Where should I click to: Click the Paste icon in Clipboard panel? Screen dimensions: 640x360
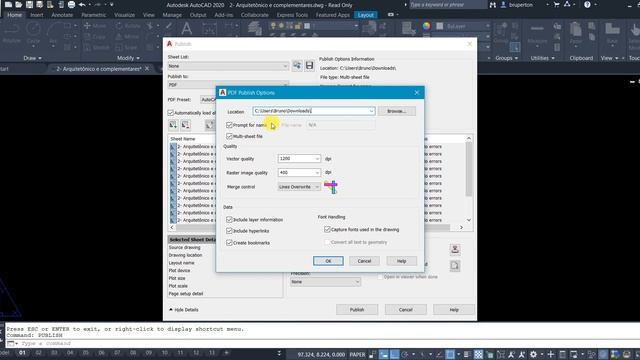click(x=576, y=33)
